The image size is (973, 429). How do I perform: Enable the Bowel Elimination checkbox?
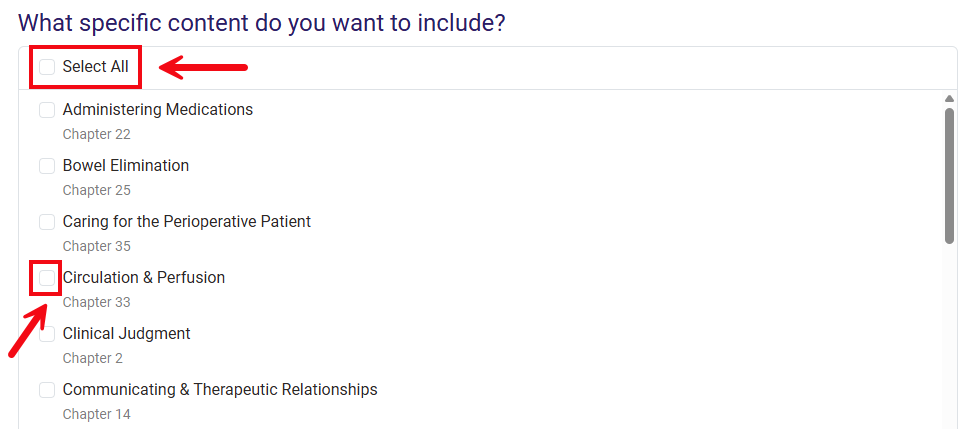pyautogui.click(x=47, y=166)
